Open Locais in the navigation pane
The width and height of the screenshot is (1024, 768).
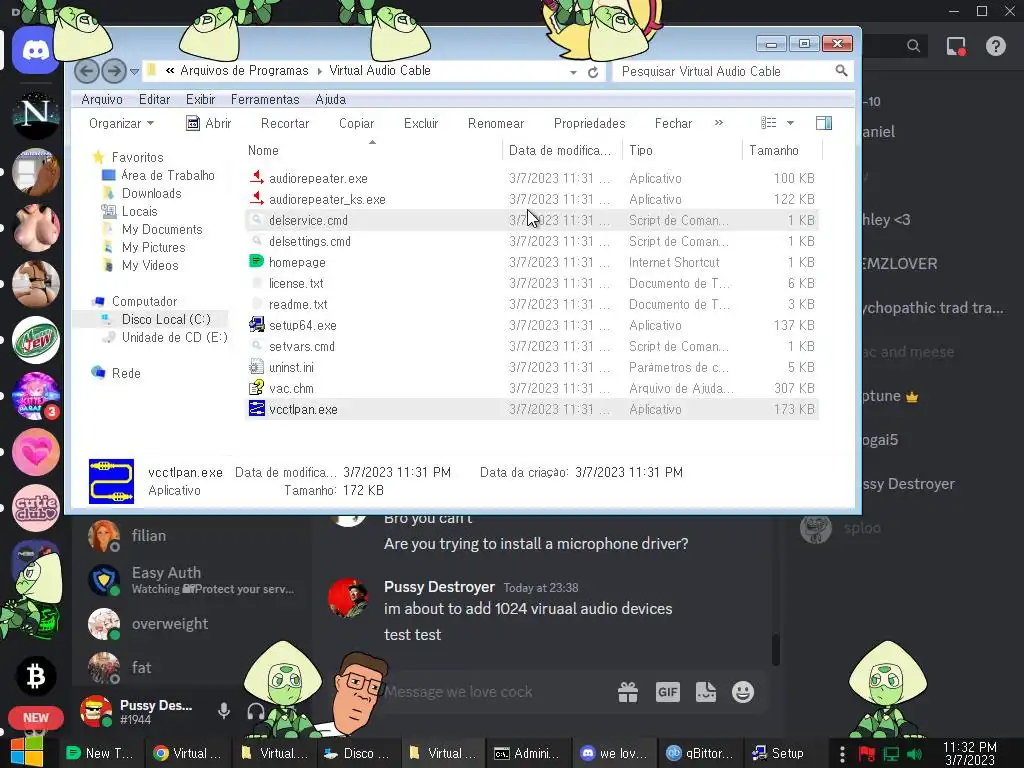139,212
